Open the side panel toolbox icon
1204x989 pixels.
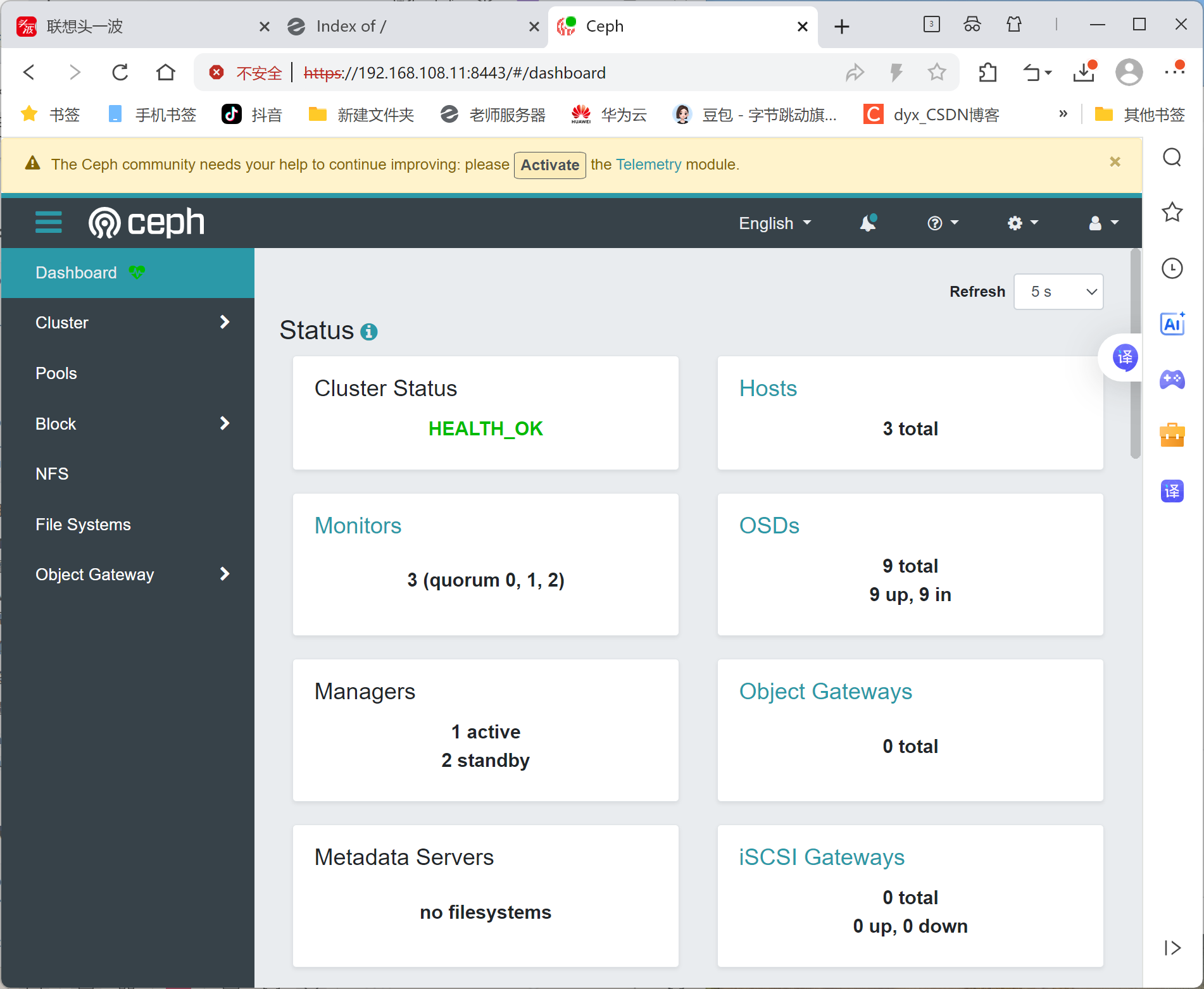(x=1172, y=435)
